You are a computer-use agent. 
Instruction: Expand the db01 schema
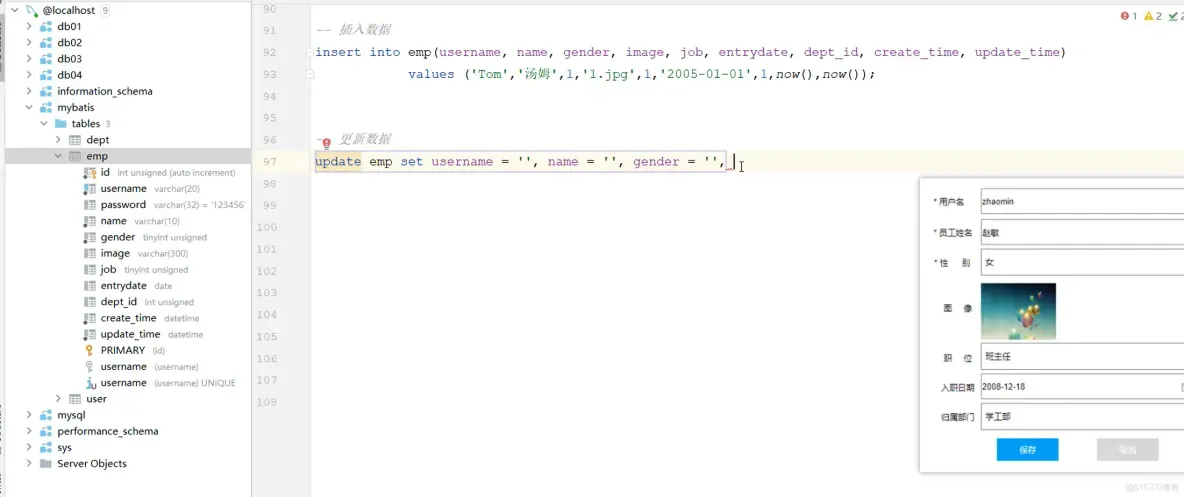29,26
